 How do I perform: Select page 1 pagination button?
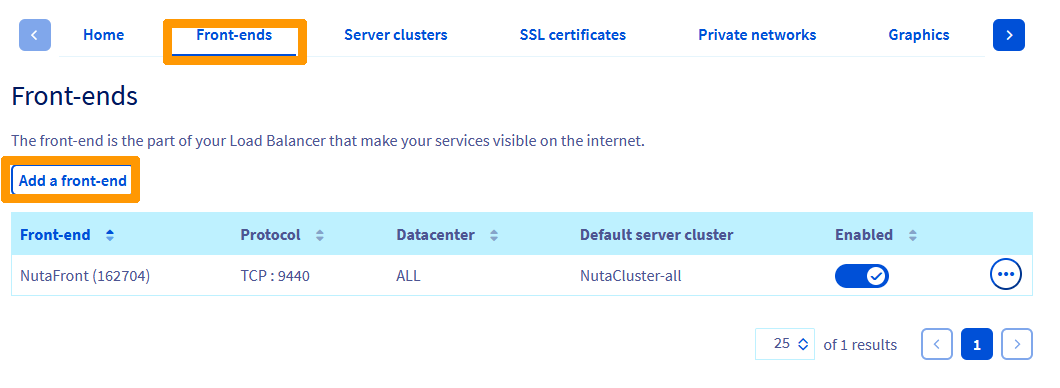point(976,344)
